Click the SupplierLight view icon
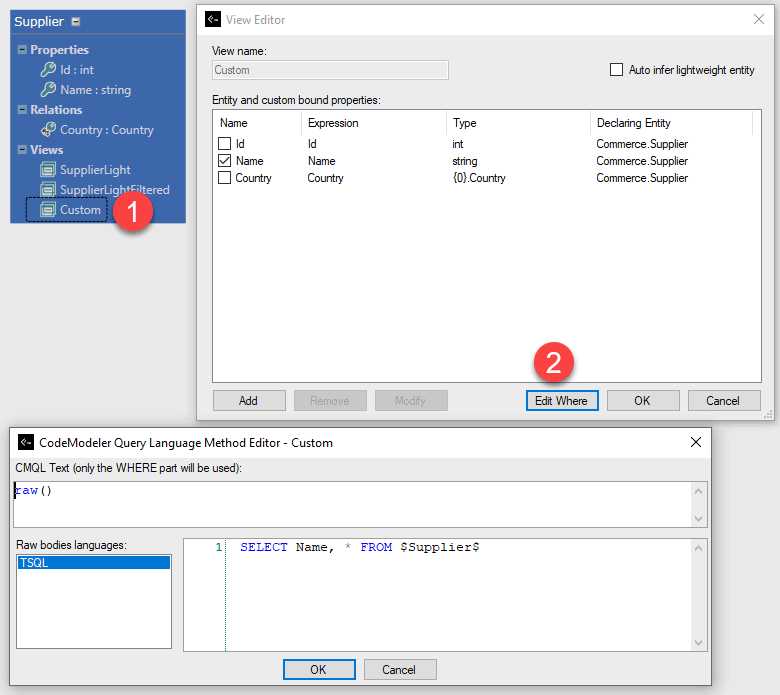The height and width of the screenshot is (695, 780). pos(48,170)
